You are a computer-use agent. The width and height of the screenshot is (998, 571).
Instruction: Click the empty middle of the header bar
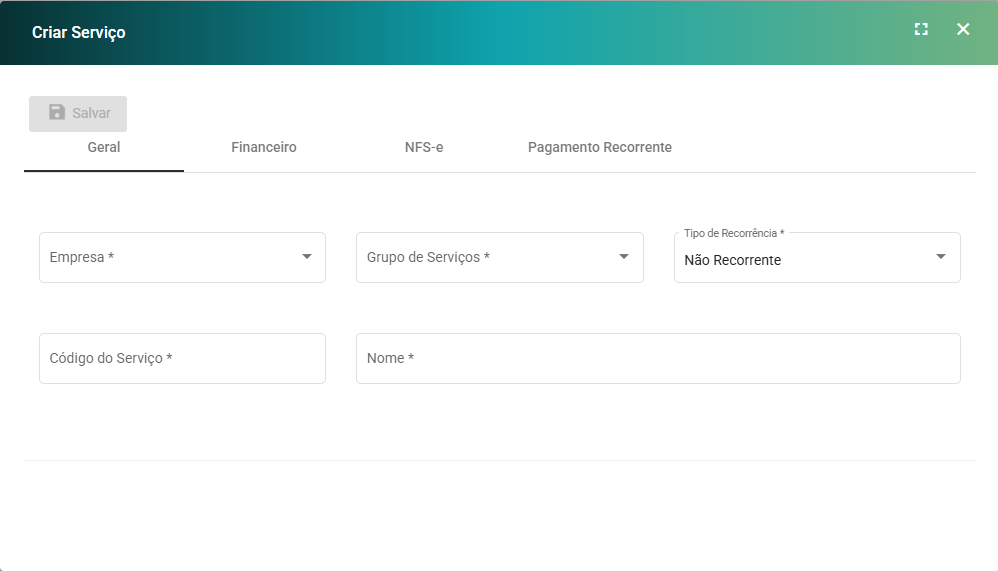coord(500,32)
